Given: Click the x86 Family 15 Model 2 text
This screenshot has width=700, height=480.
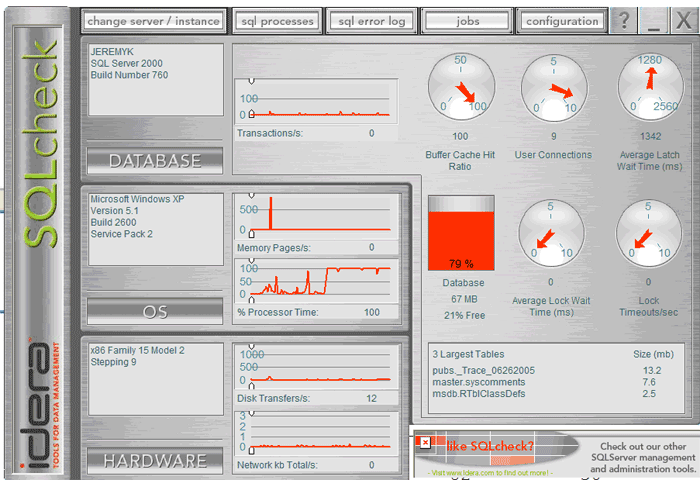Looking at the screenshot, I should coord(138,351).
